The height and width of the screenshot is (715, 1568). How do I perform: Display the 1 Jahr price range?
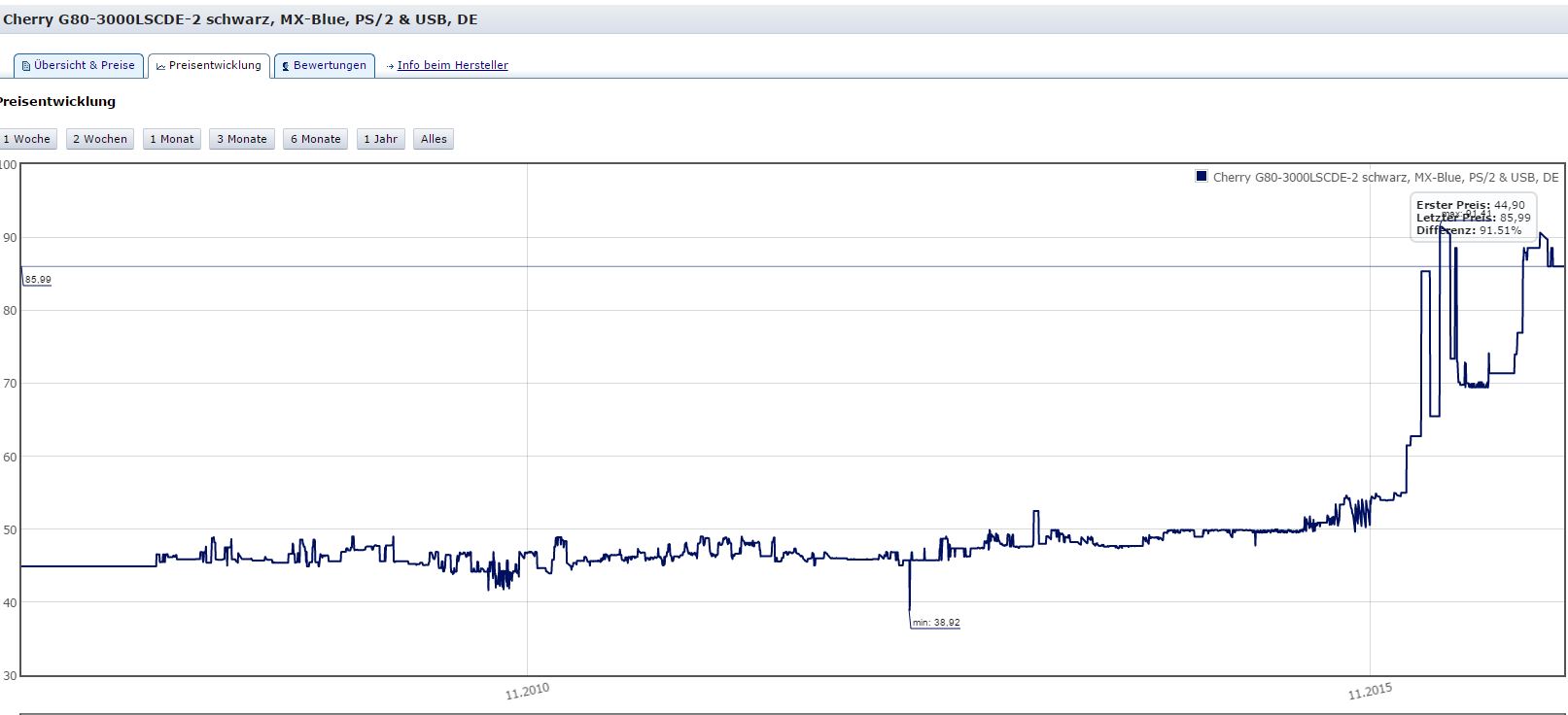(380, 139)
